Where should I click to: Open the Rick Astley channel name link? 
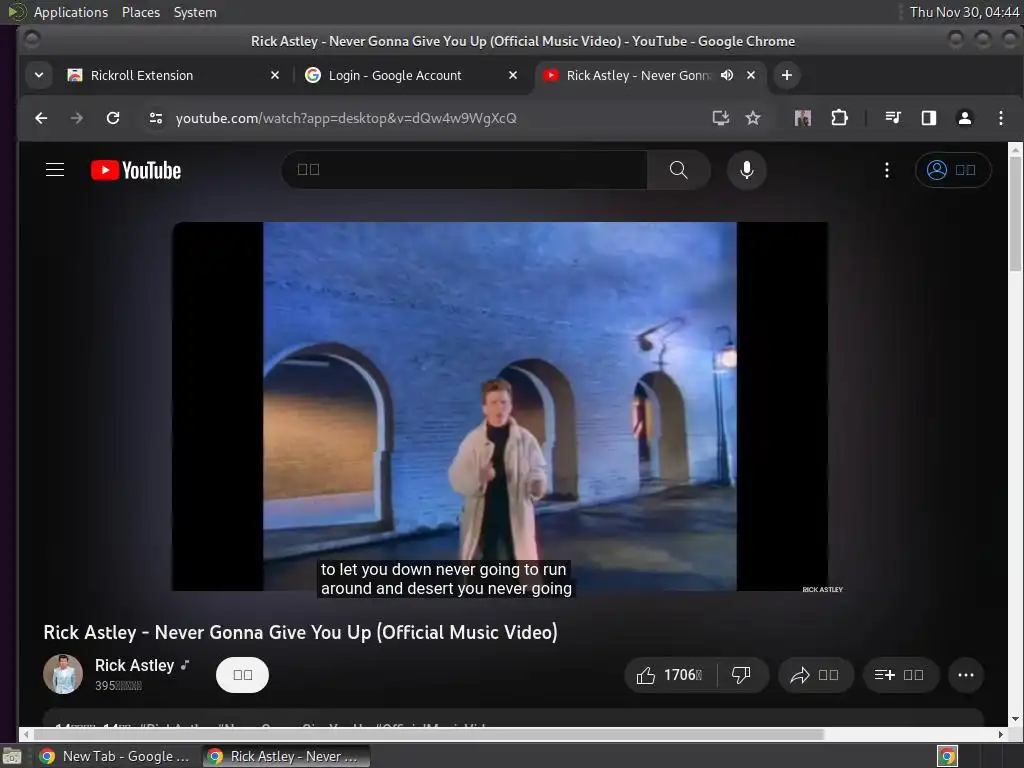click(135, 665)
